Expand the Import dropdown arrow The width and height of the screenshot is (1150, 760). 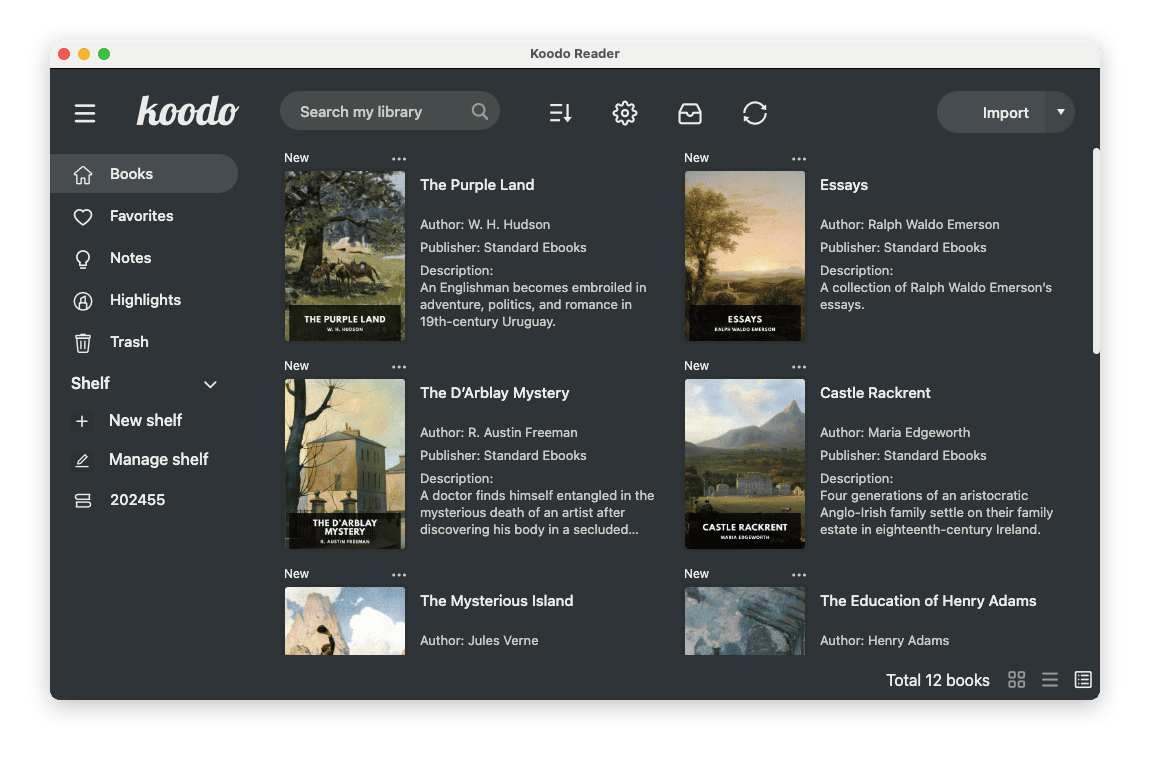pyautogui.click(x=1061, y=112)
